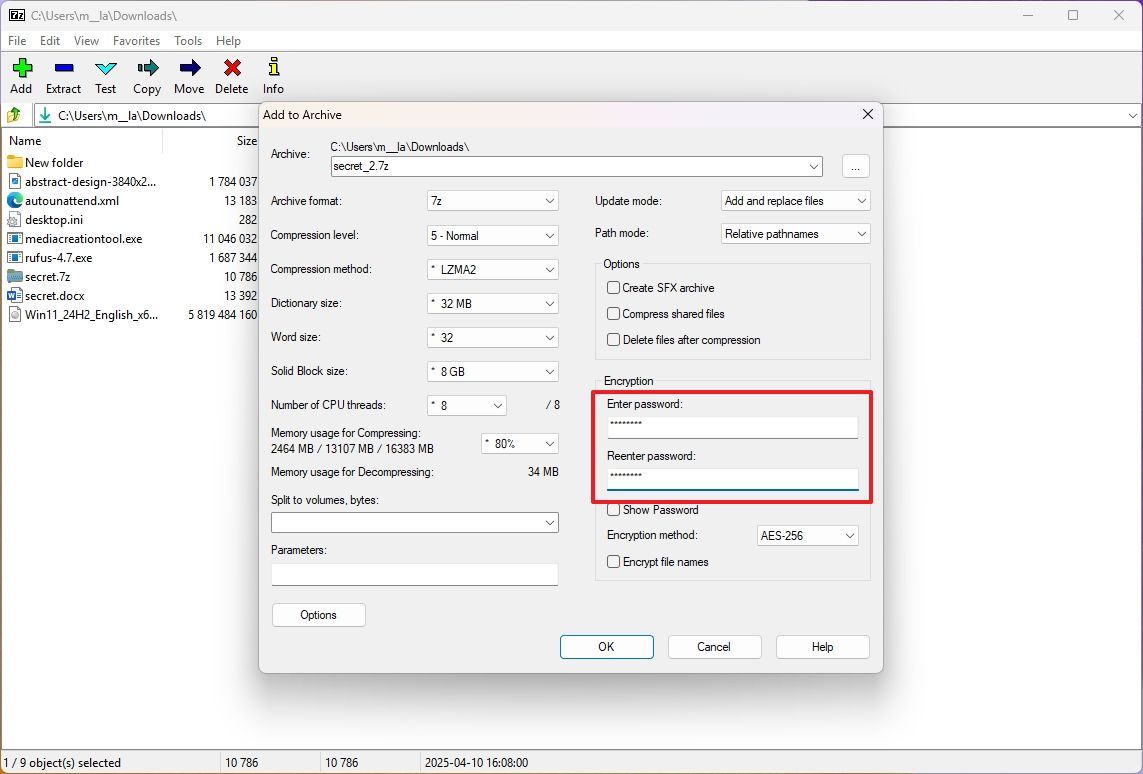Image resolution: width=1143 pixels, height=774 pixels.
Task: Click the Copy toolbar icon
Action: (147, 74)
